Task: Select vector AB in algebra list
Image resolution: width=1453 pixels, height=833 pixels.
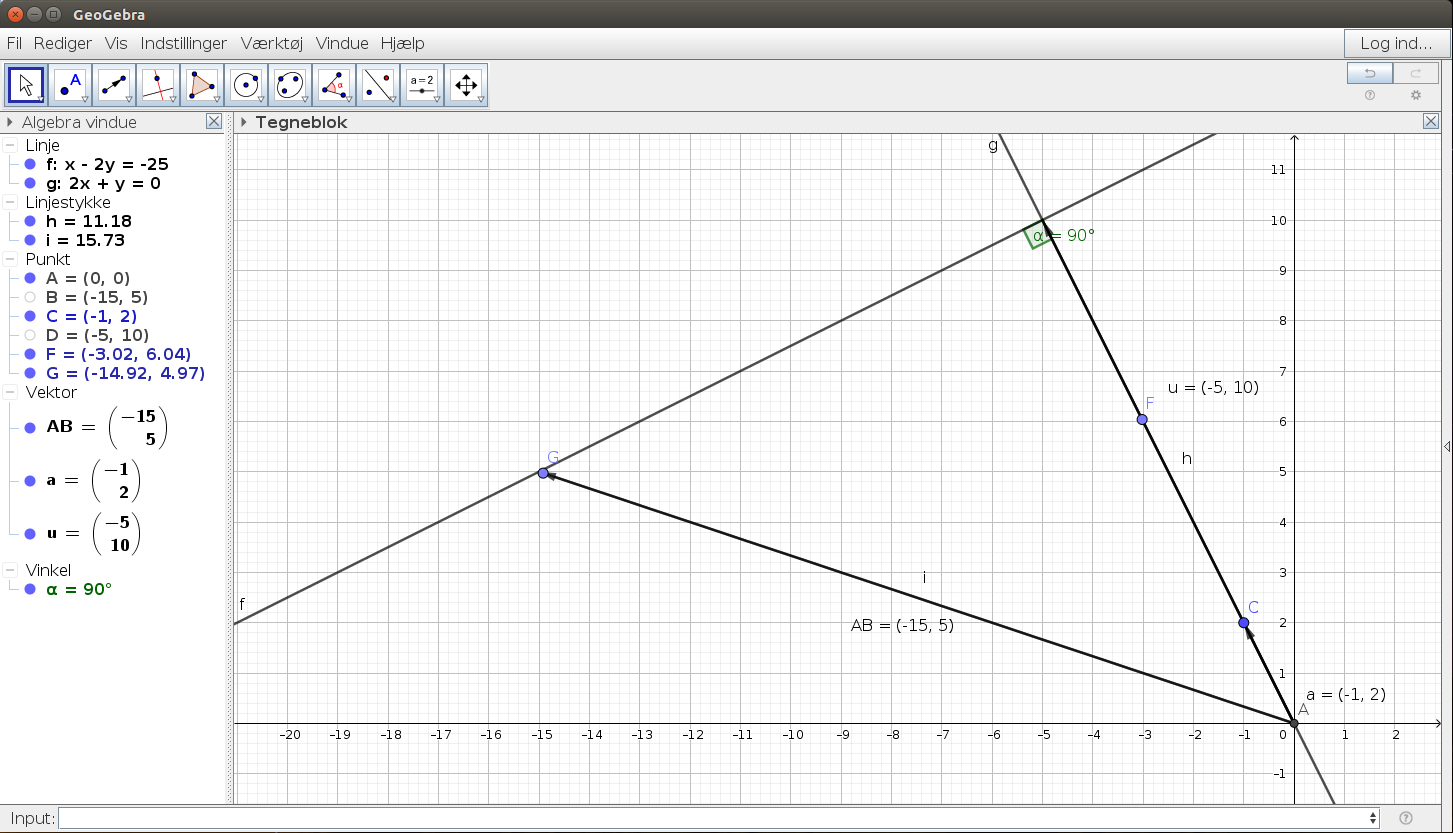Action: (x=106, y=427)
